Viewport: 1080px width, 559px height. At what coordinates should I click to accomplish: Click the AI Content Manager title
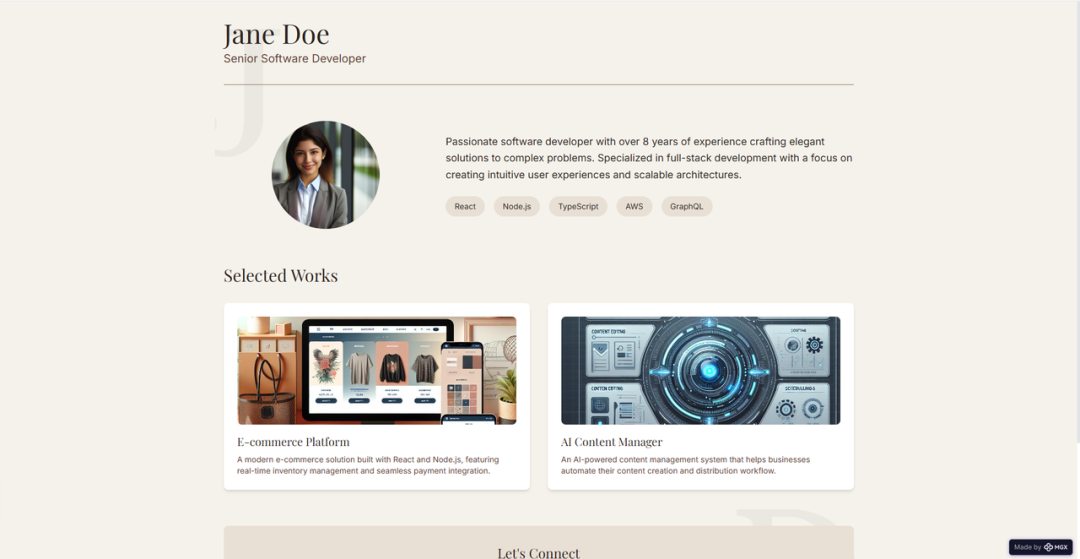tap(612, 442)
